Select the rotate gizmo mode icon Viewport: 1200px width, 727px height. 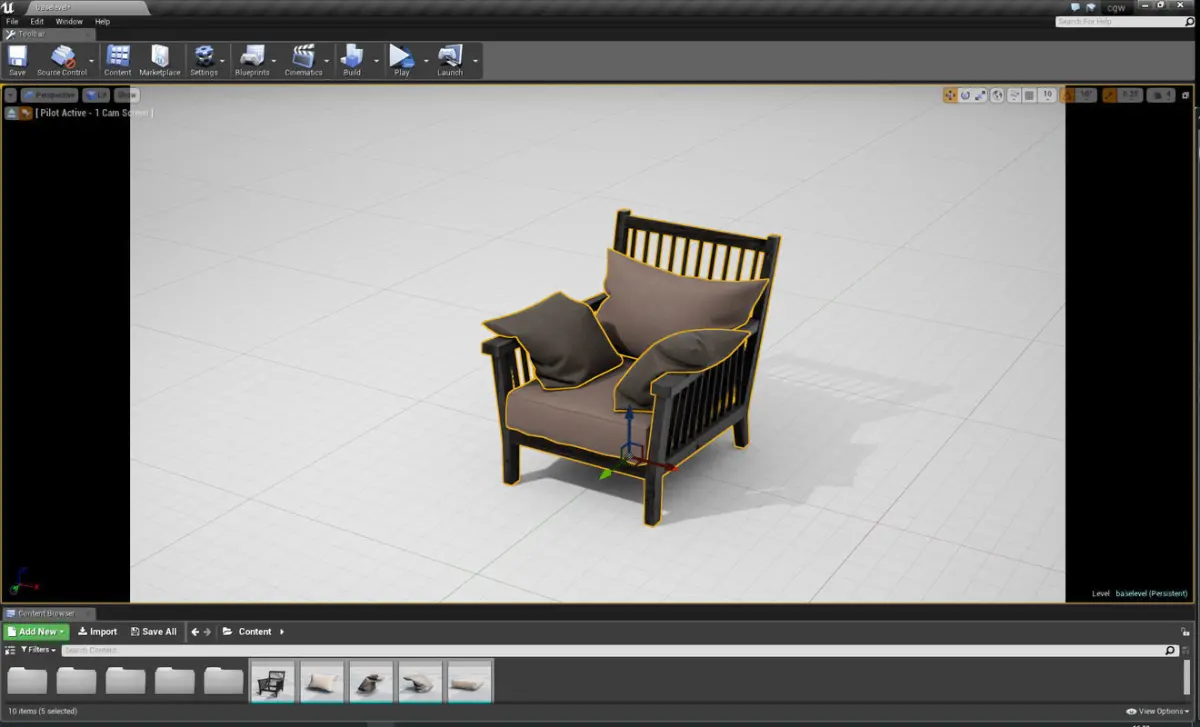point(965,95)
